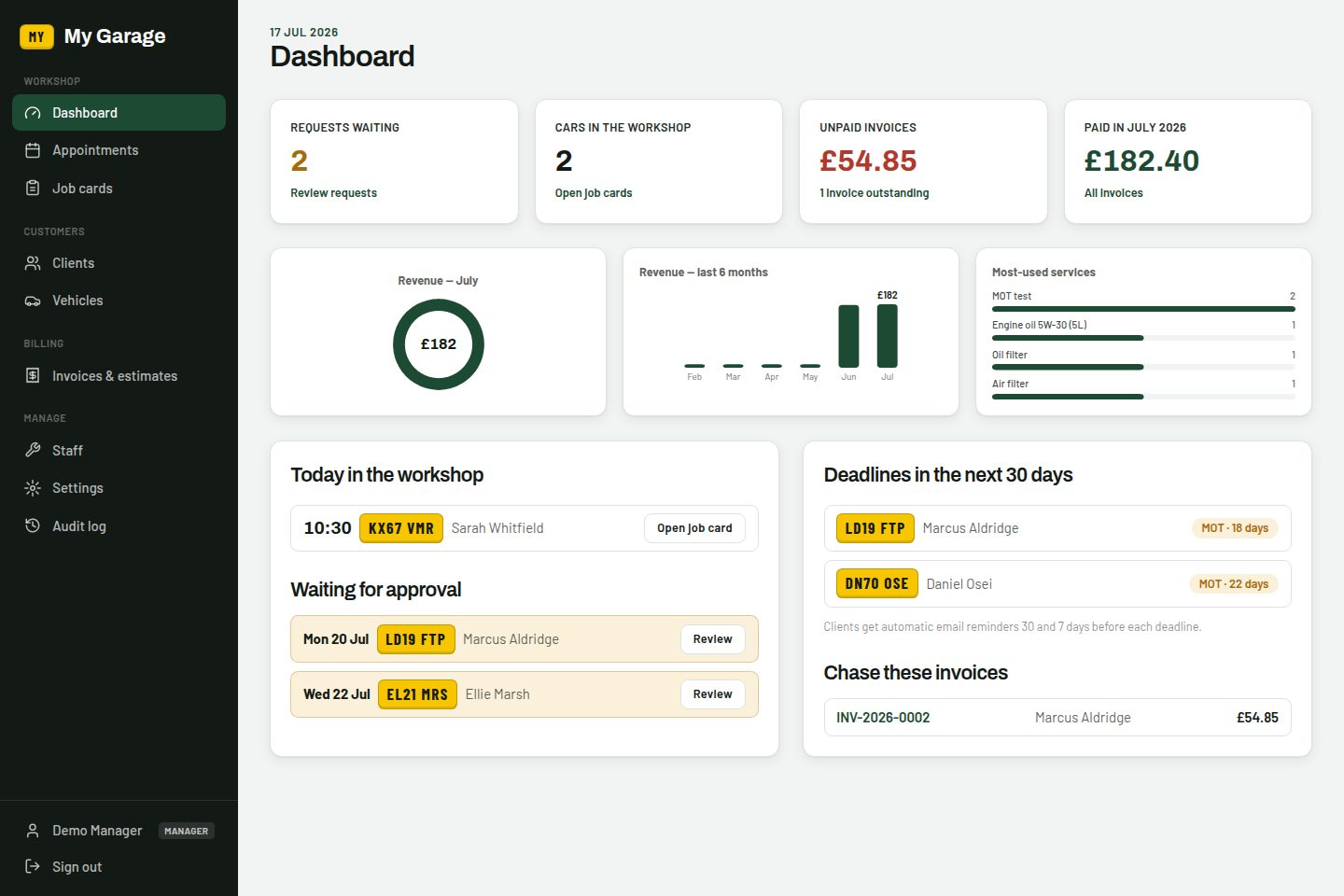The image size is (1344, 896).
Task: Click the Jul bar in the revenue chart
Action: [887, 336]
